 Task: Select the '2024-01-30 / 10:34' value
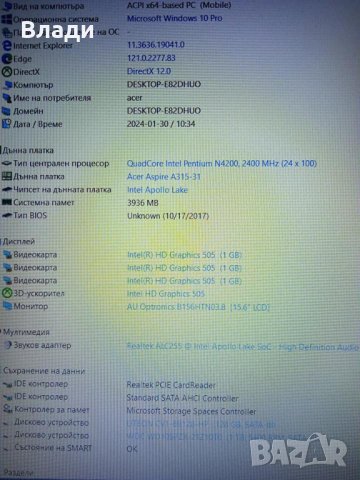click(x=161, y=124)
